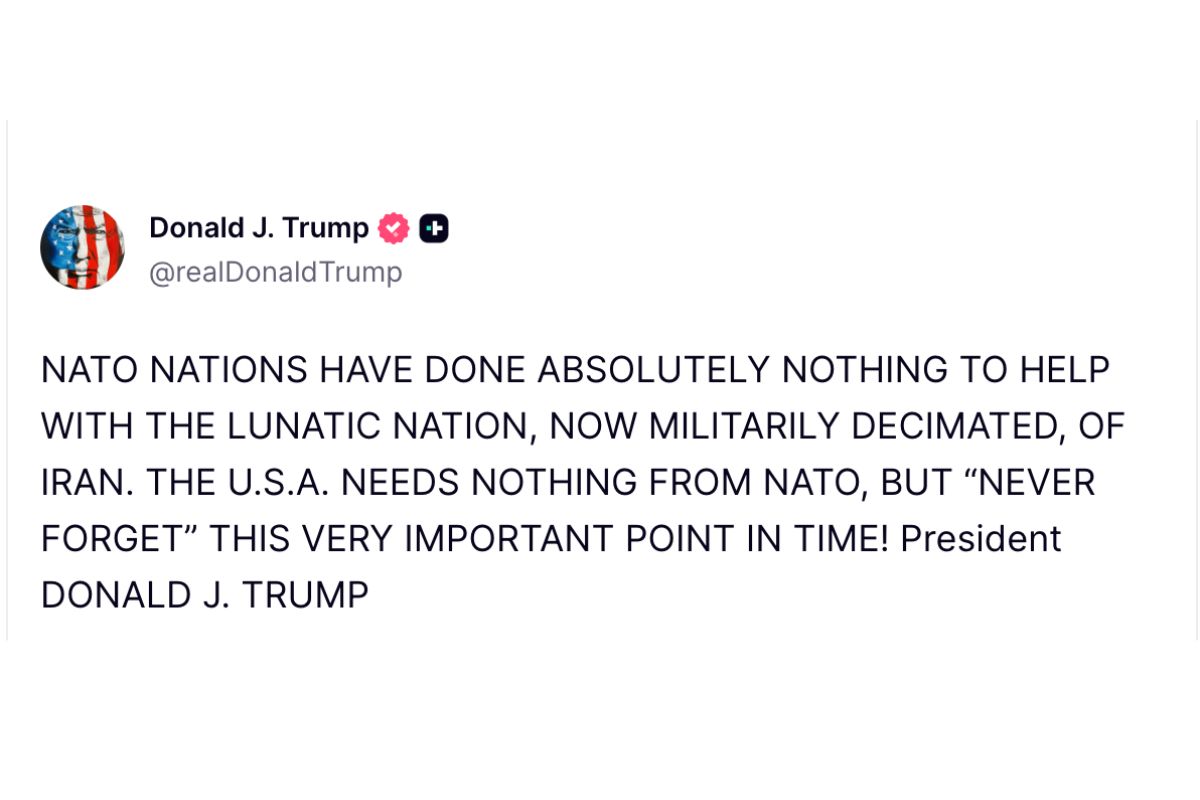Click the words "POINT IN TIME!"

click(x=757, y=539)
